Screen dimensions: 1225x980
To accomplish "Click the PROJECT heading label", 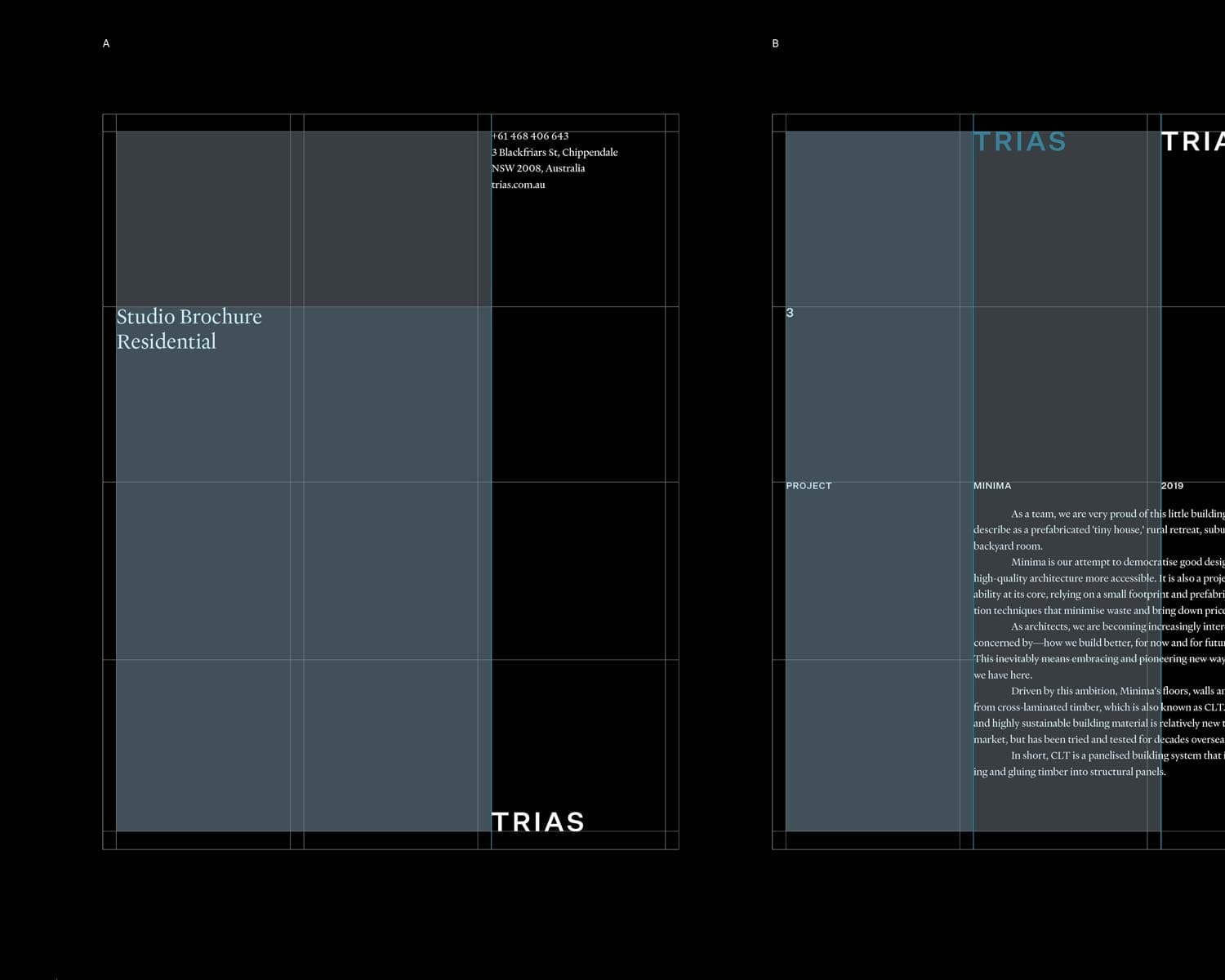I will (x=808, y=486).
